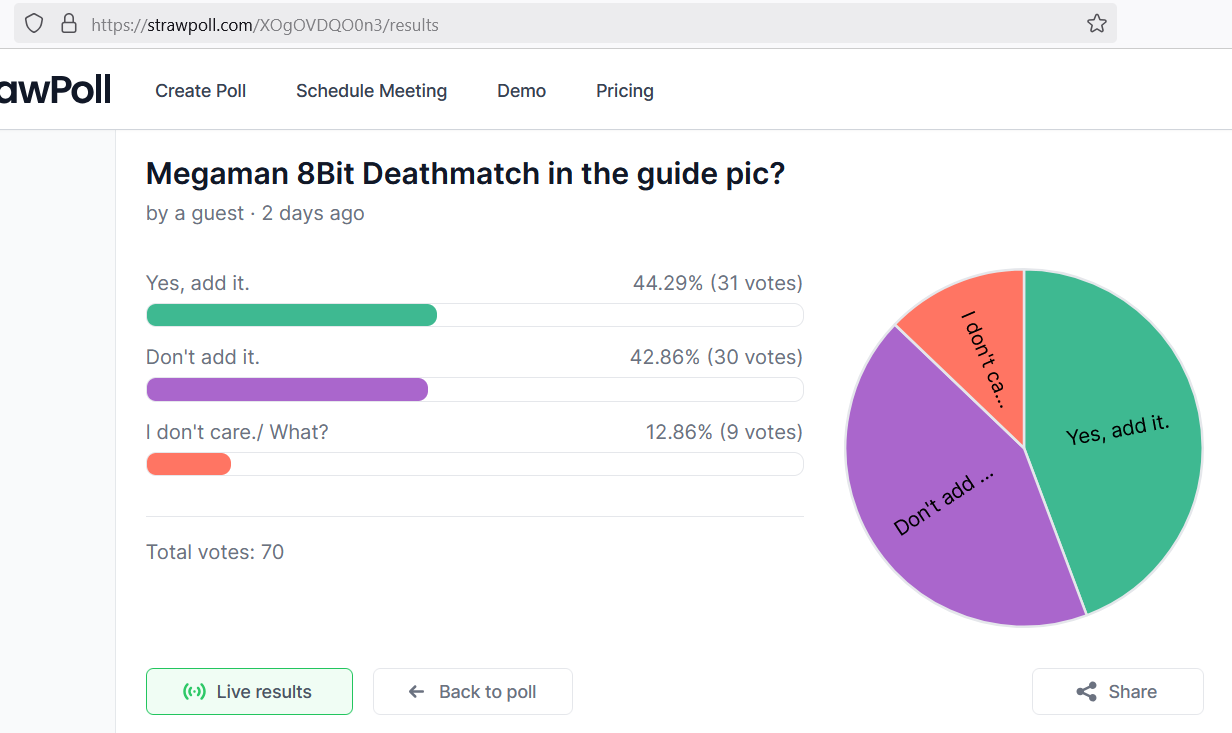Click the share icon
Viewport: 1232px width, 733px height.
[1086, 692]
